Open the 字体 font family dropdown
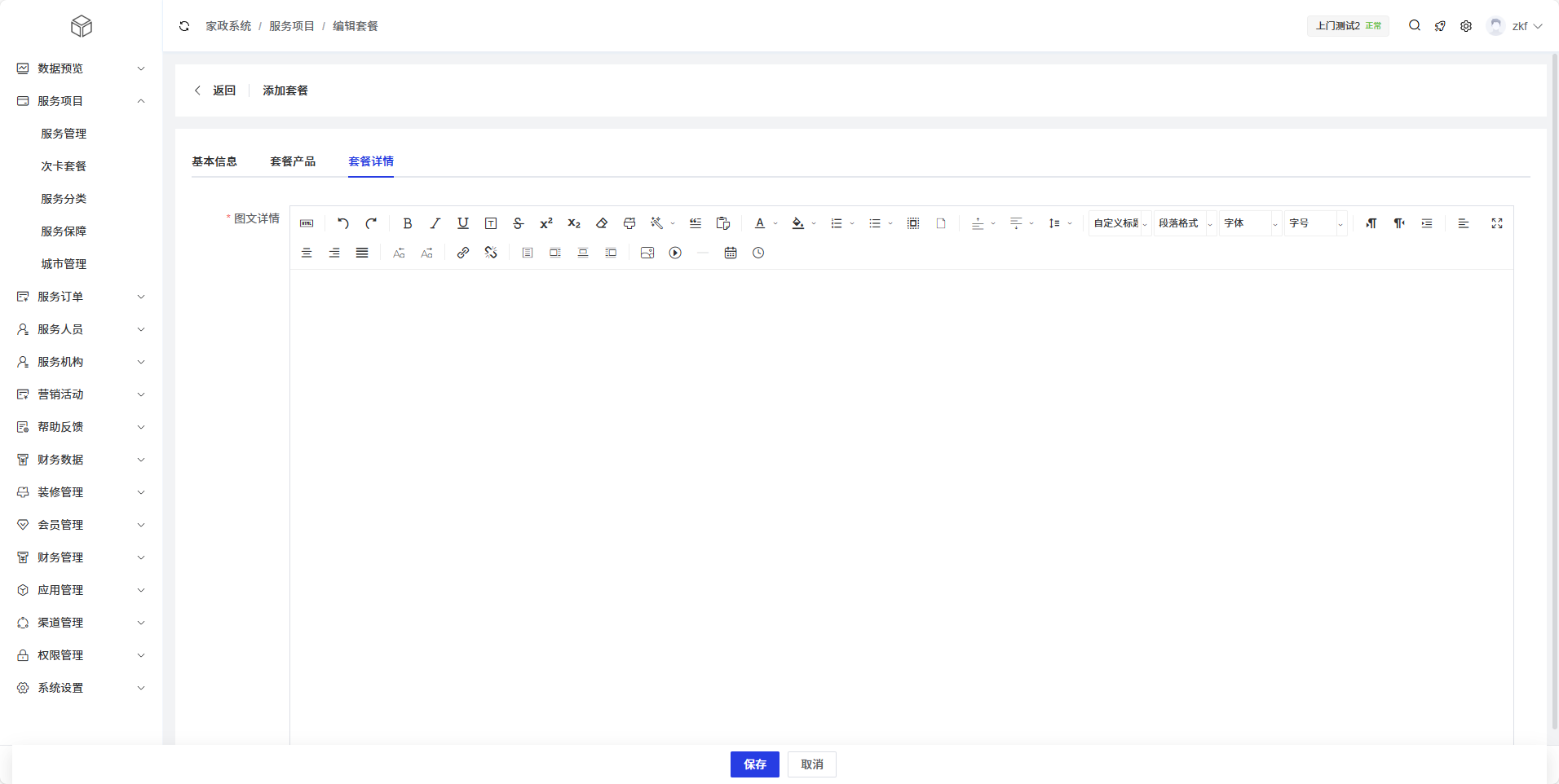1559x784 pixels. click(1251, 223)
